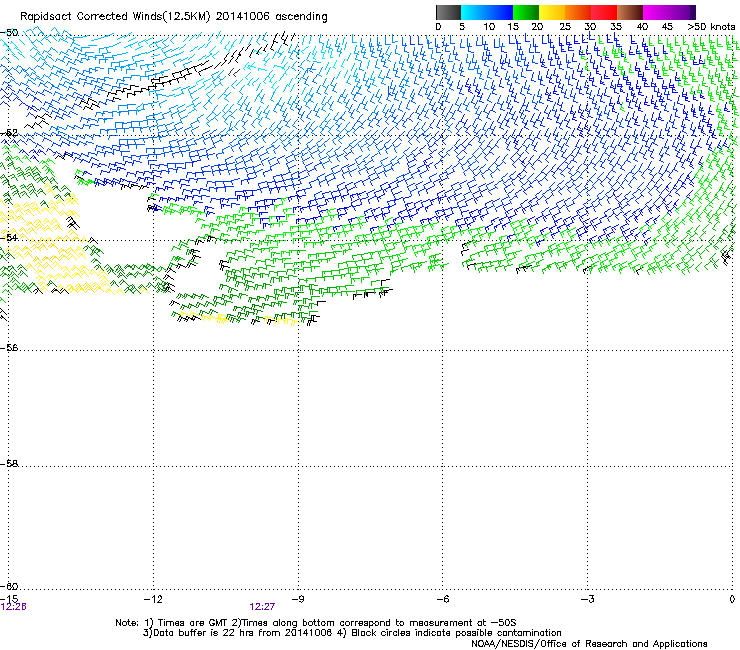Click the -12 longitude axis label
740x650 pixels.
(153, 599)
